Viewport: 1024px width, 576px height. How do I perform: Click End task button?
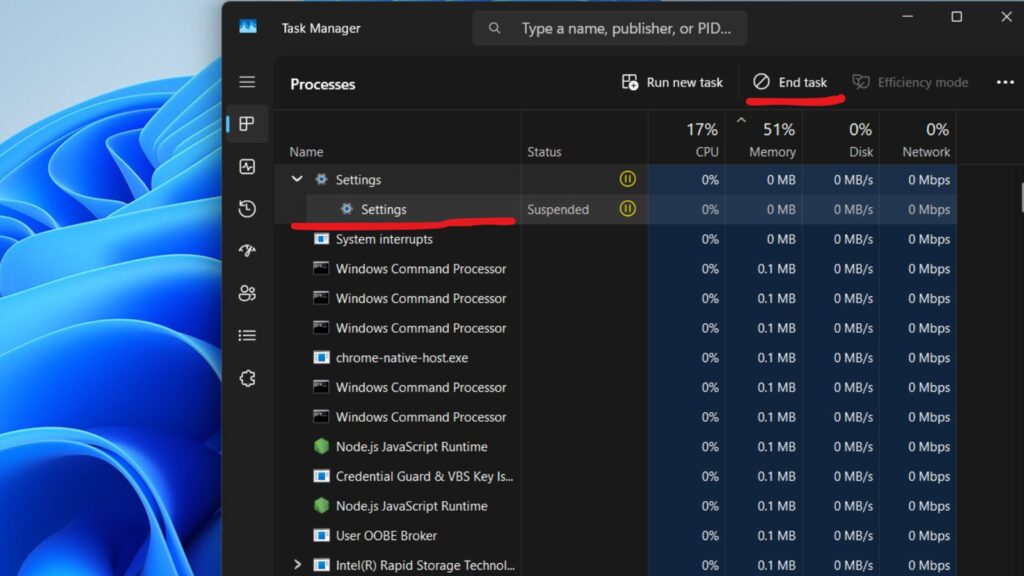pyautogui.click(x=790, y=82)
